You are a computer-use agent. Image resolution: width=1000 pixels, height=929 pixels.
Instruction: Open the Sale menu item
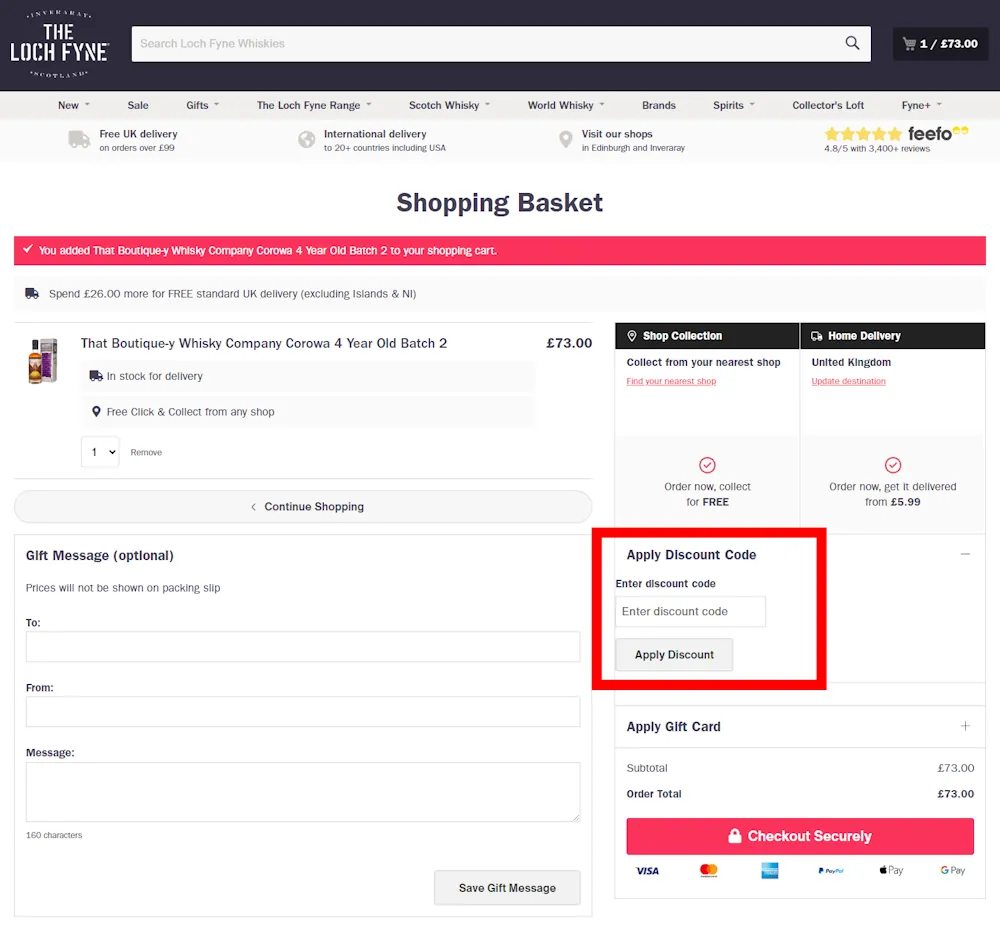pos(138,105)
